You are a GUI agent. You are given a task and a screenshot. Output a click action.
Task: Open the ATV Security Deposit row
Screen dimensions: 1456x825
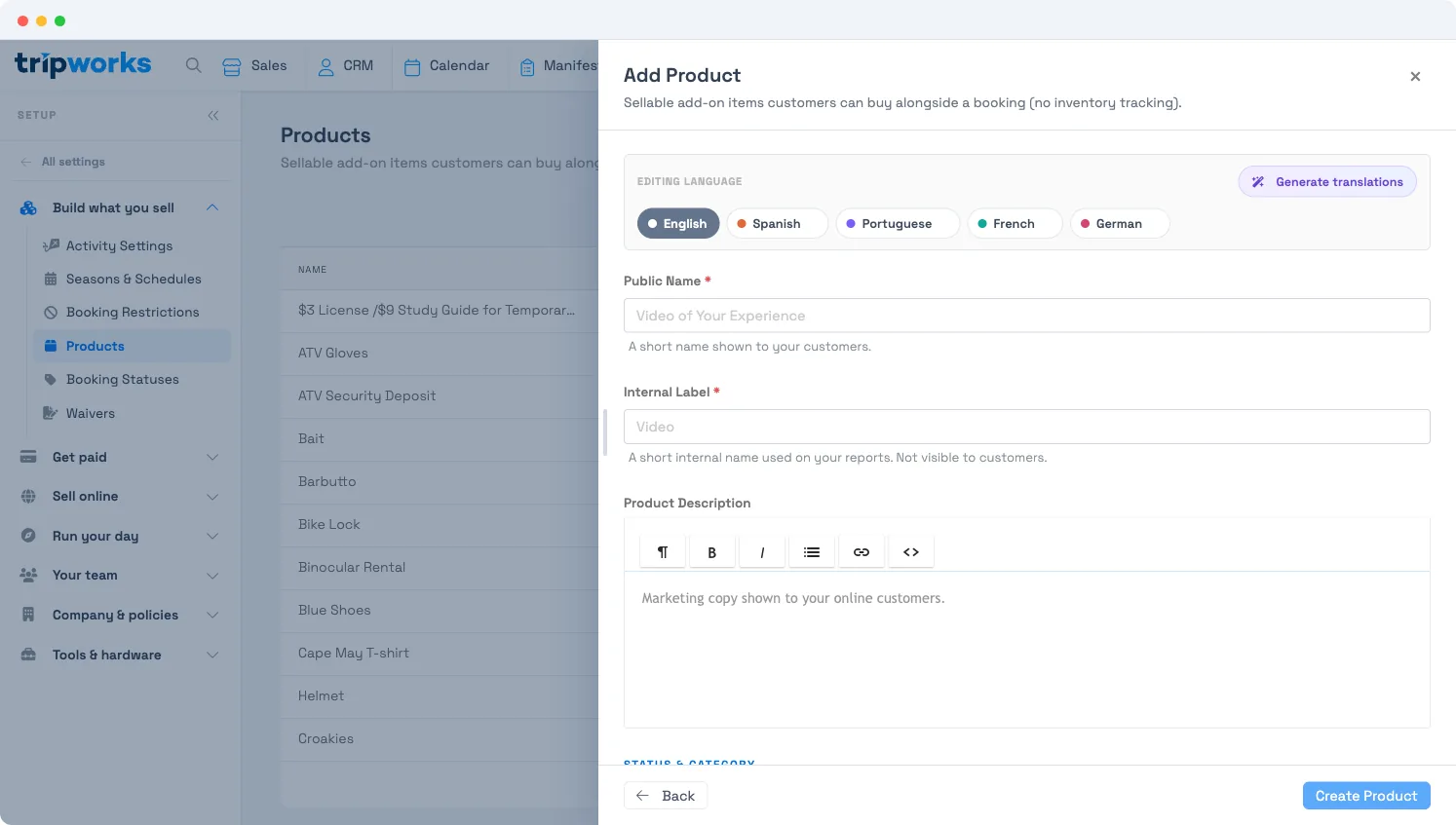coord(440,395)
